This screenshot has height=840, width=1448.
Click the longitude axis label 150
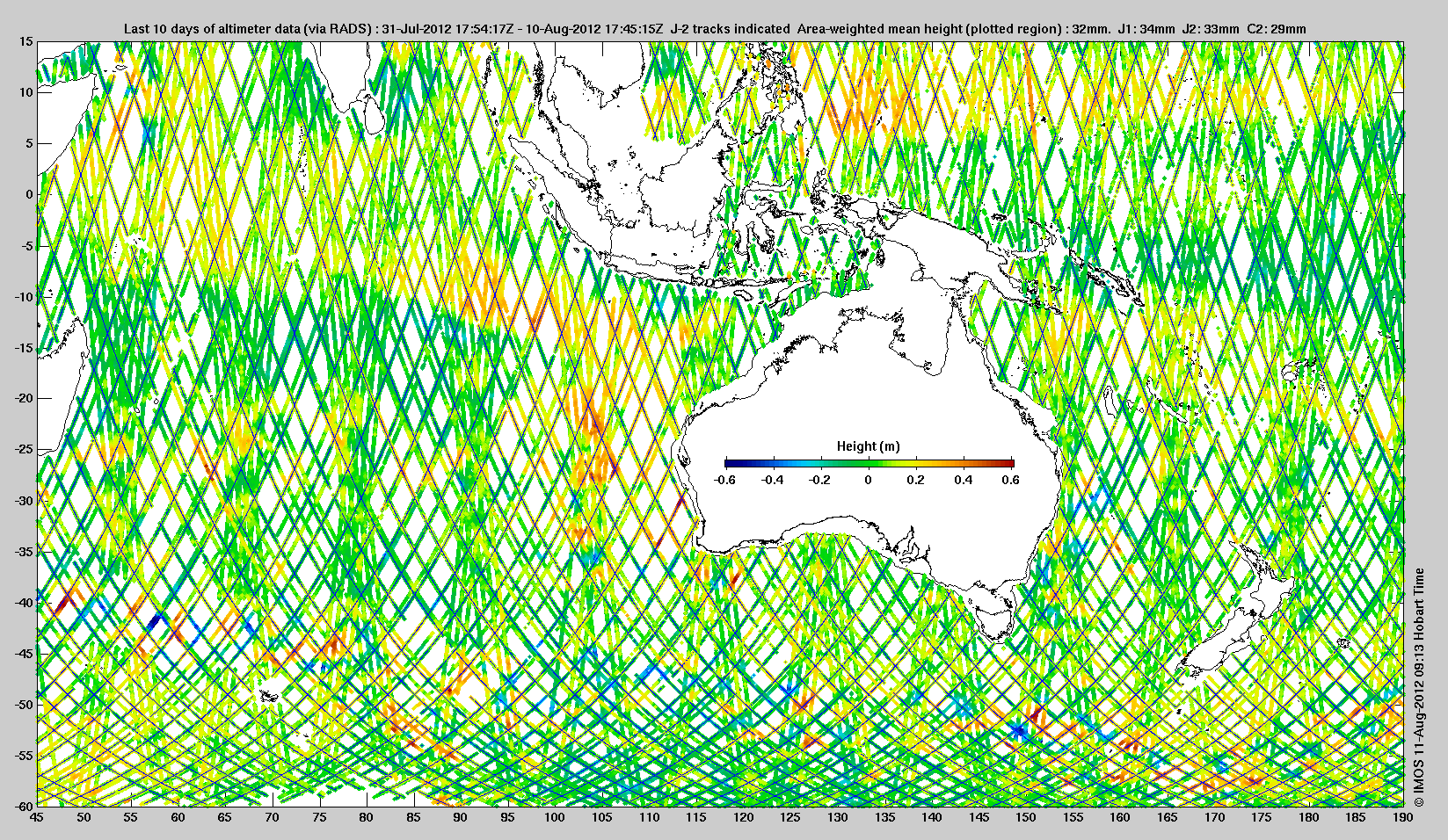coord(1025,817)
